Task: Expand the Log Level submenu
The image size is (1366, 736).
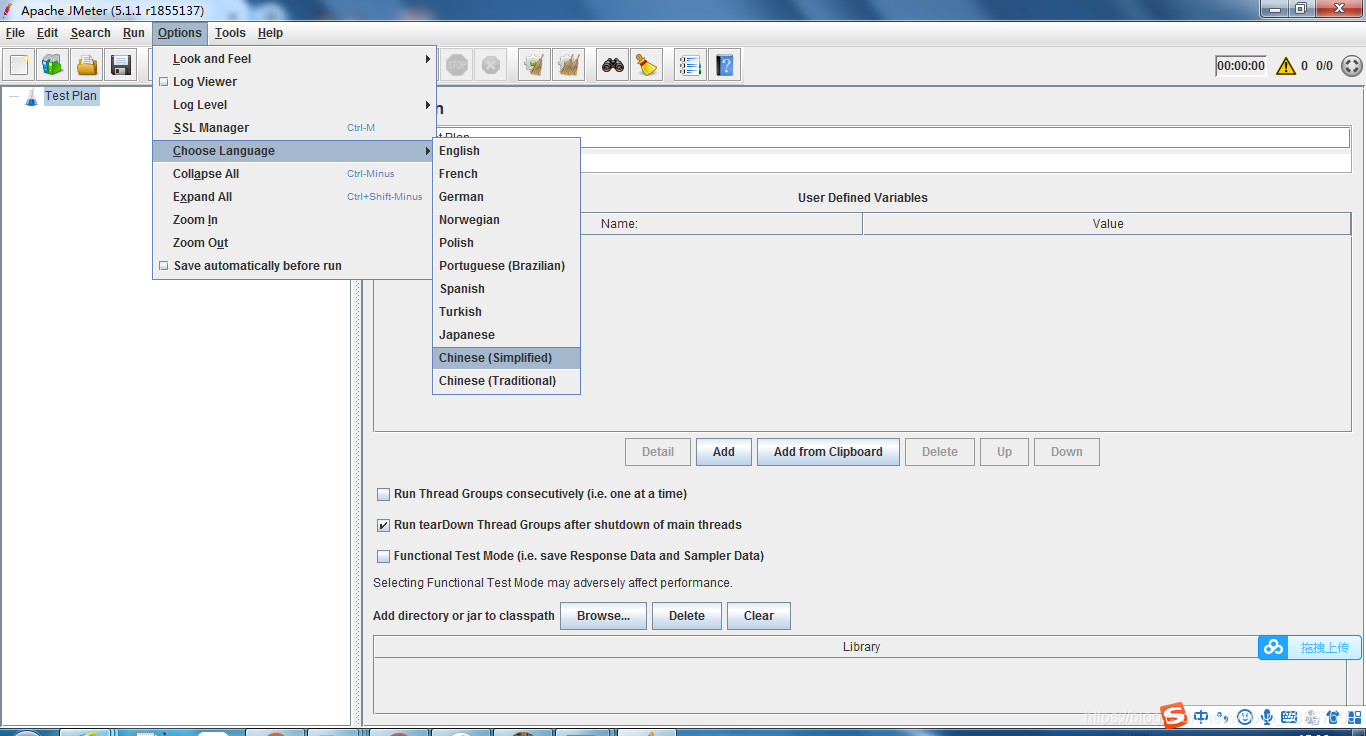Action: click(x=294, y=105)
